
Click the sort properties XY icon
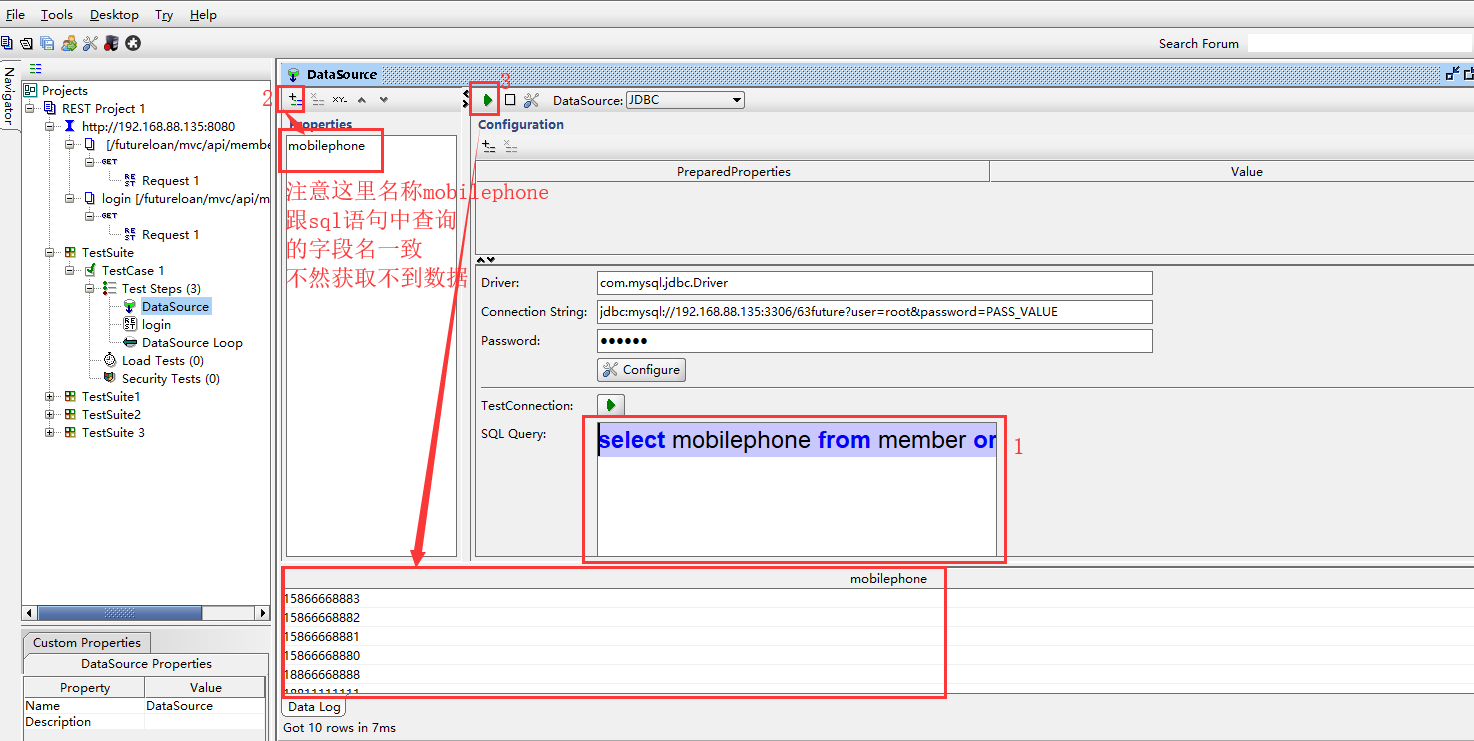click(340, 100)
